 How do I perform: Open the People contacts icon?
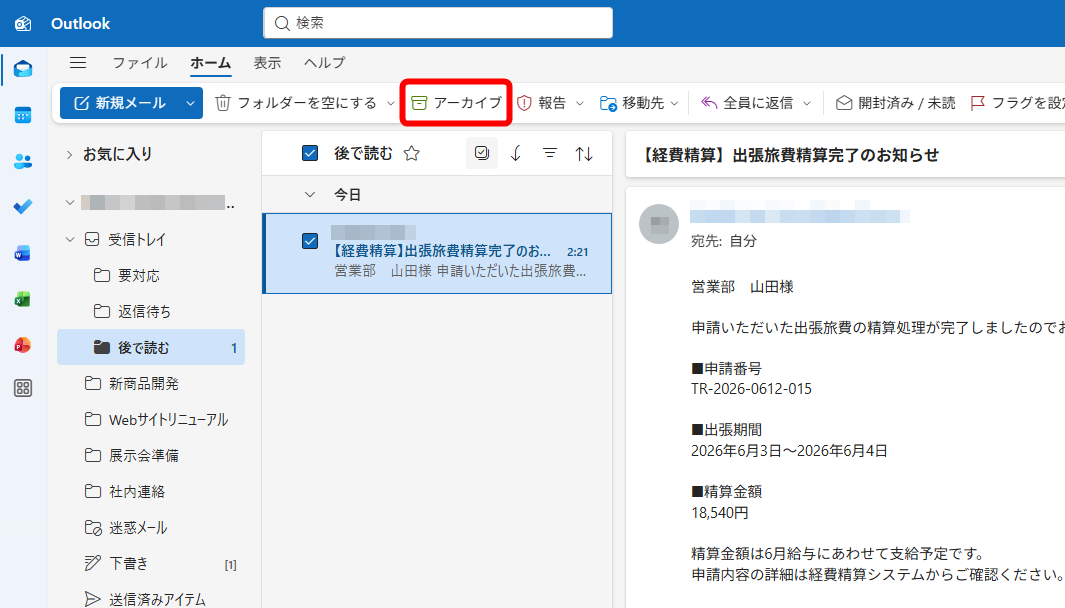click(x=23, y=161)
